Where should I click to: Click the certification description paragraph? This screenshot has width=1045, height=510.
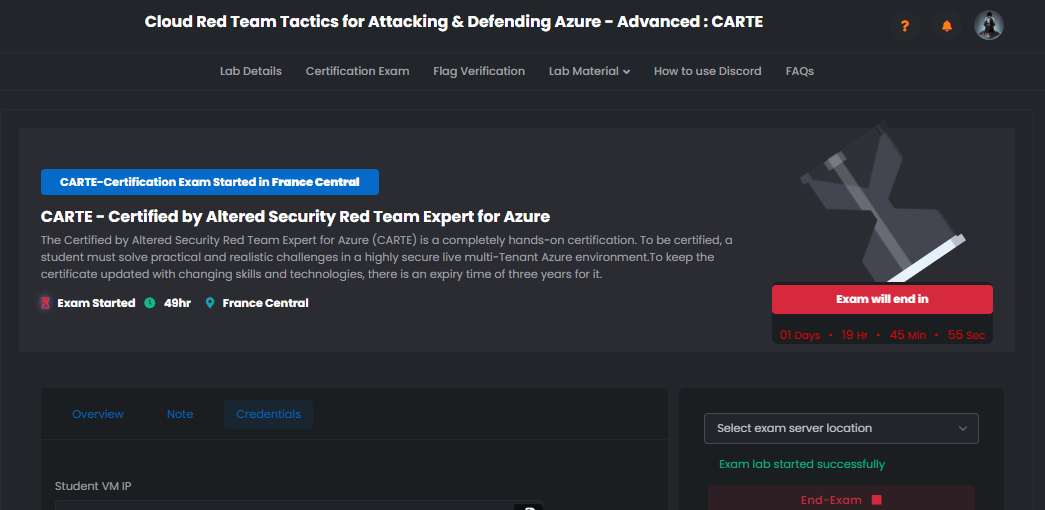coord(387,257)
